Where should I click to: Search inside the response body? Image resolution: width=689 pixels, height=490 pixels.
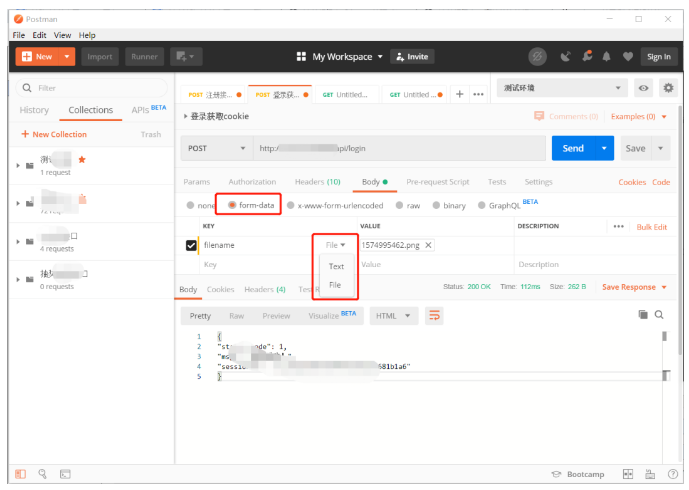(659, 314)
